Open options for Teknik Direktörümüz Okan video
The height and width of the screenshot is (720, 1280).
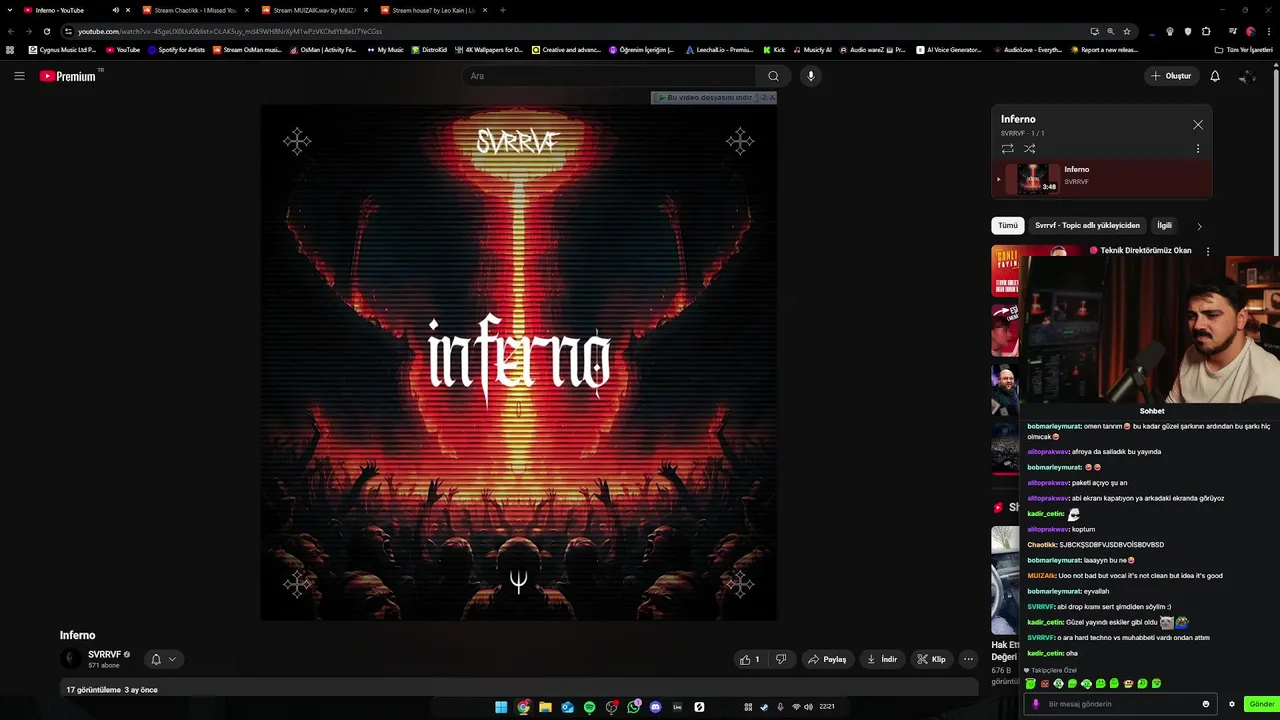(x=1208, y=251)
